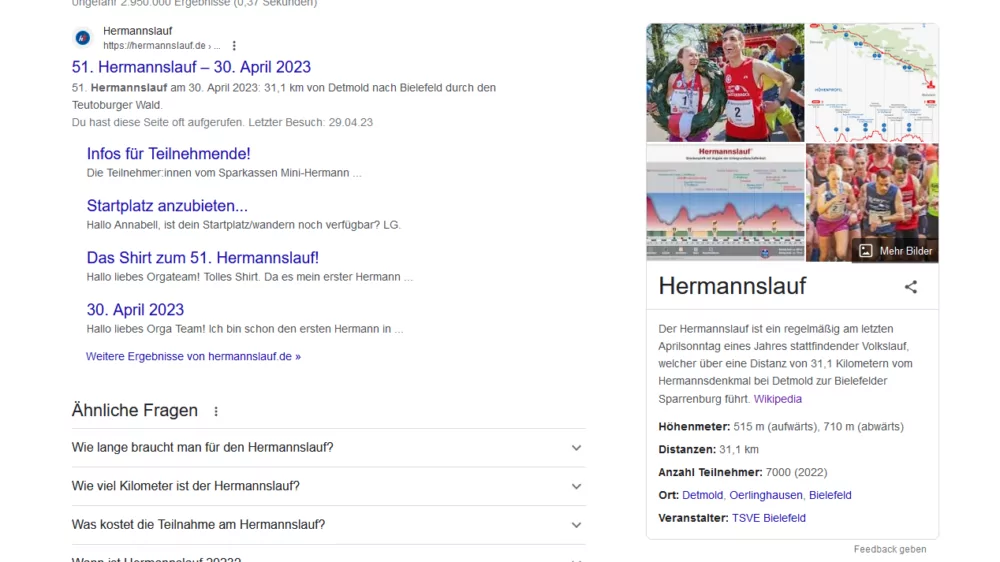Screen dimensions: 1000x562
Task: Click 'Weitere Ergebnisse von hermannslauf.de'
Action: point(193,357)
